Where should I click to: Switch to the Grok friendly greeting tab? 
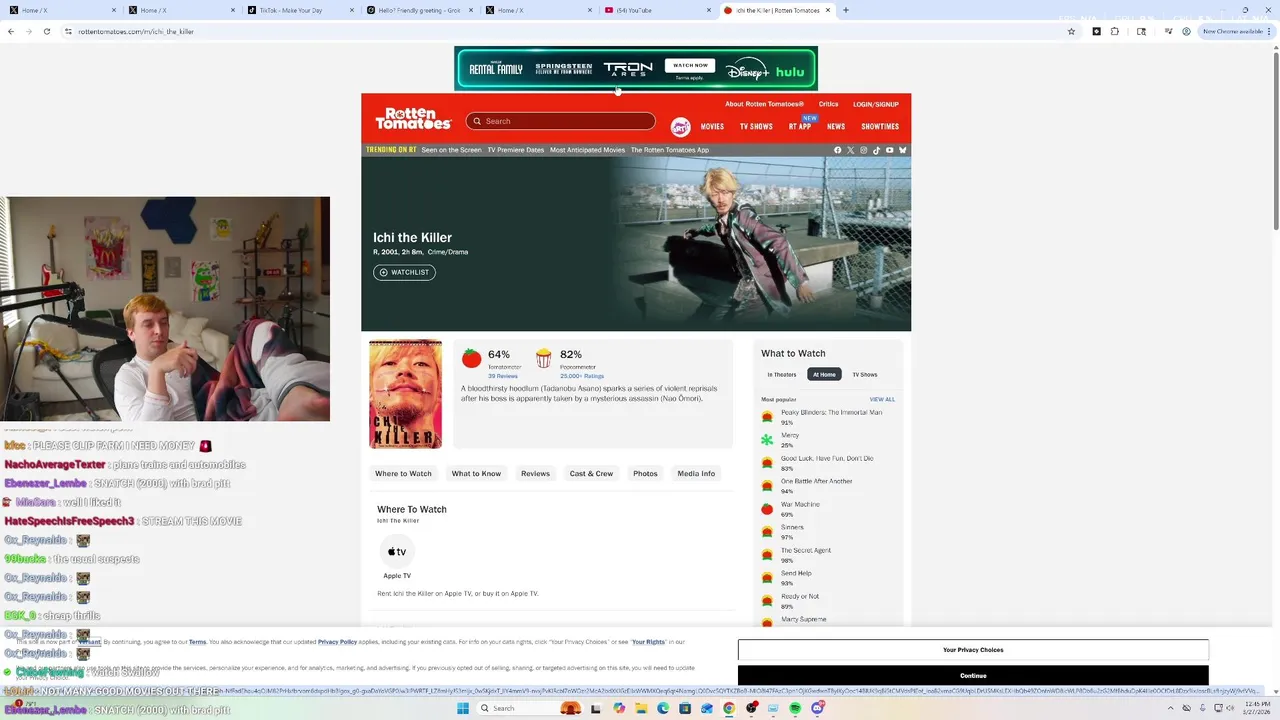[419, 10]
